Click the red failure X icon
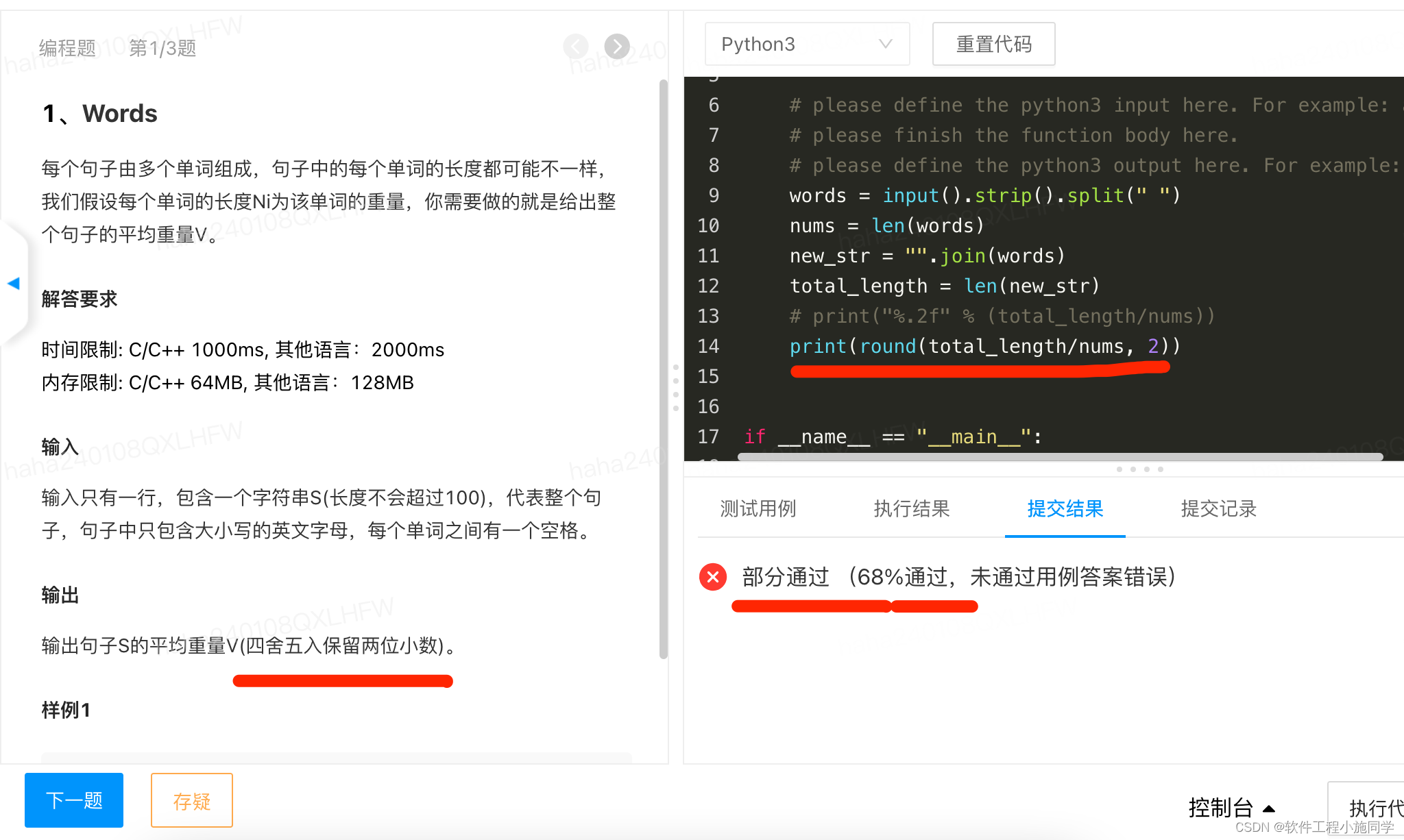The image size is (1404, 840). pyautogui.click(x=713, y=577)
